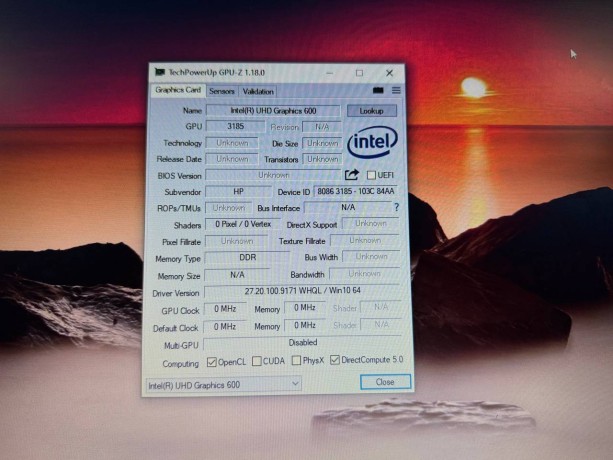Click the GPU Clock 0 MHz field
Image resolution: width=613 pixels, height=460 pixels.
225,309
